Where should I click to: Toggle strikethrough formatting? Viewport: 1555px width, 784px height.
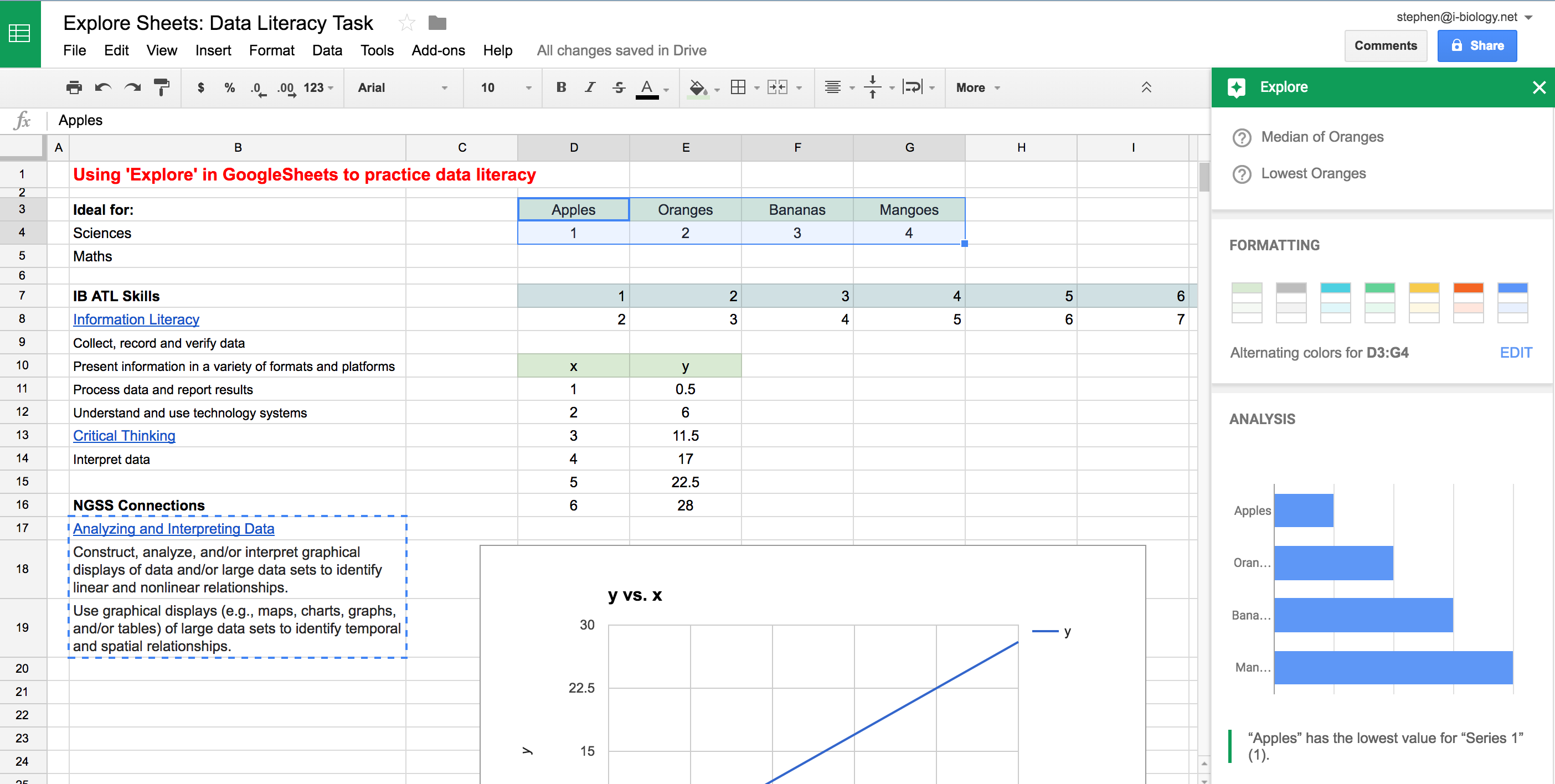click(619, 87)
